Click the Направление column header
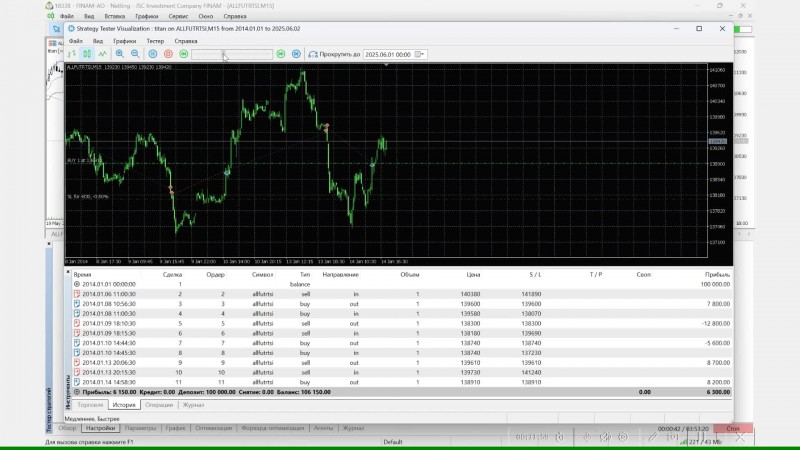Screen dimensions: 800x450 340,274
